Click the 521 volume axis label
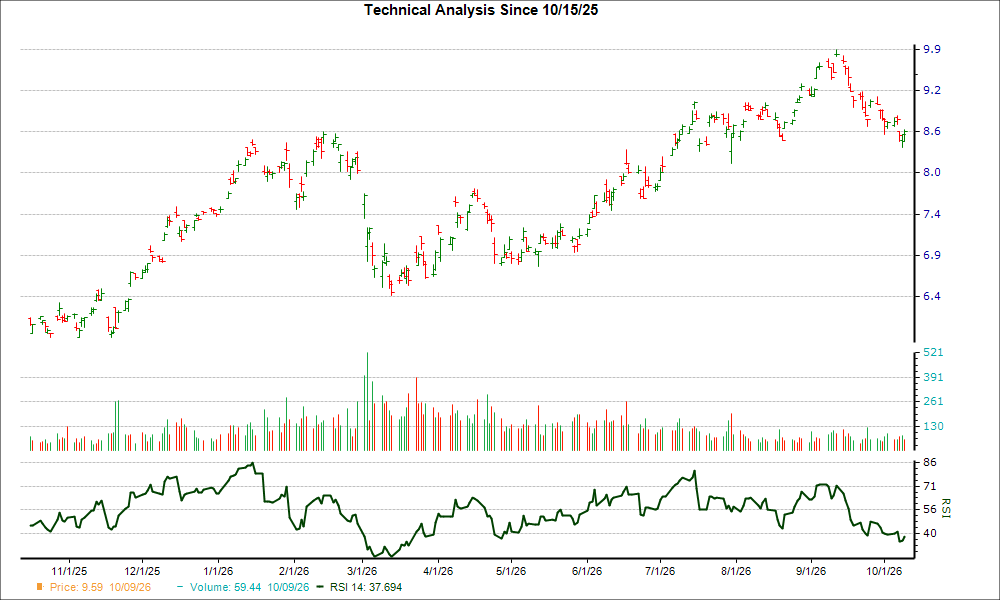 pos(933,353)
